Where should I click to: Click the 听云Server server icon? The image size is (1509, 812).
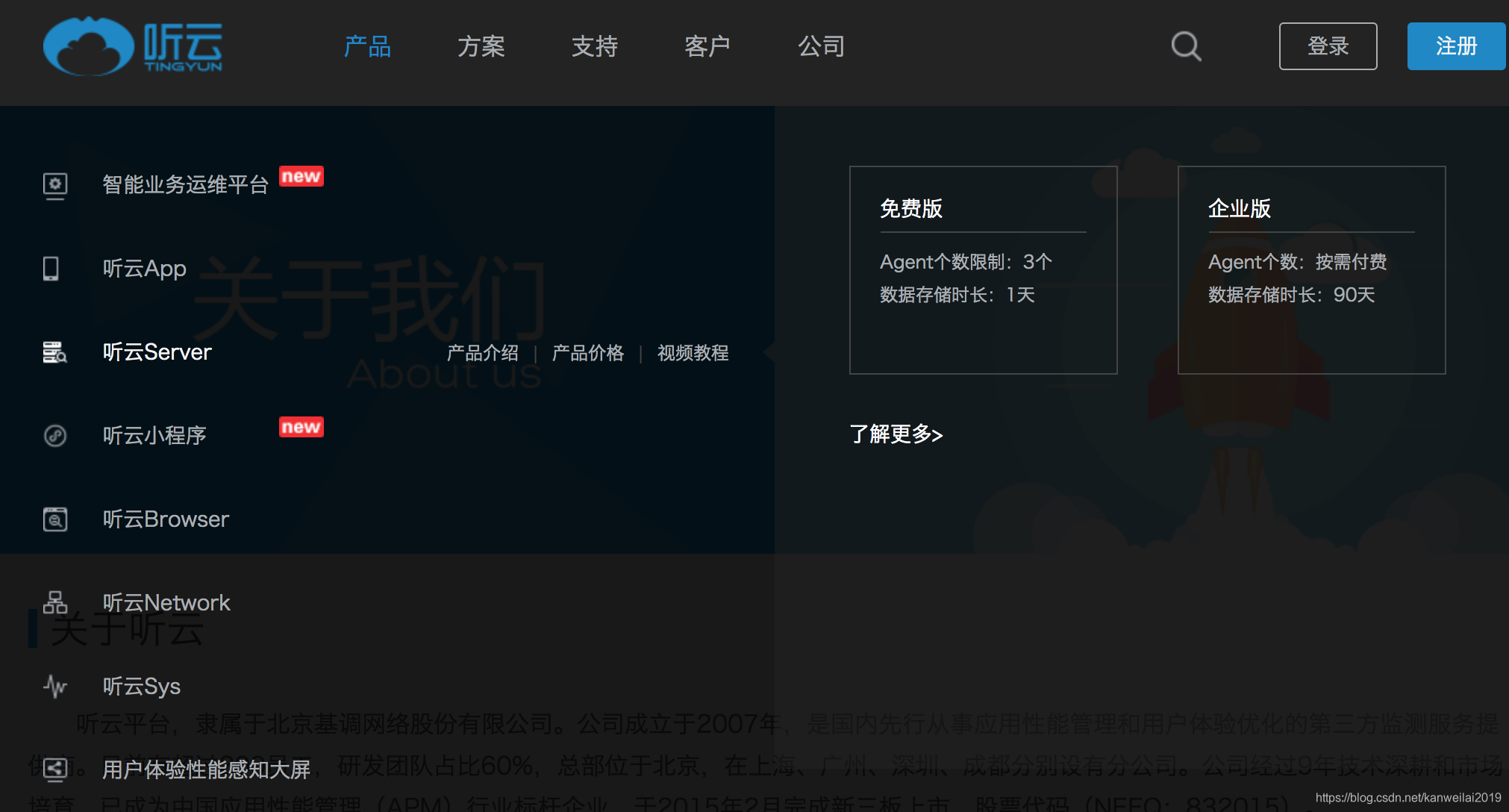pyautogui.click(x=54, y=352)
